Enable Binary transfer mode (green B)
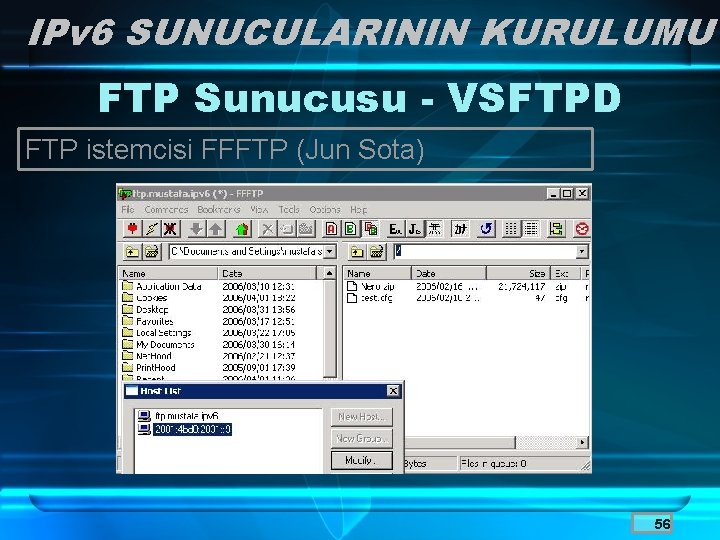 tap(350, 229)
